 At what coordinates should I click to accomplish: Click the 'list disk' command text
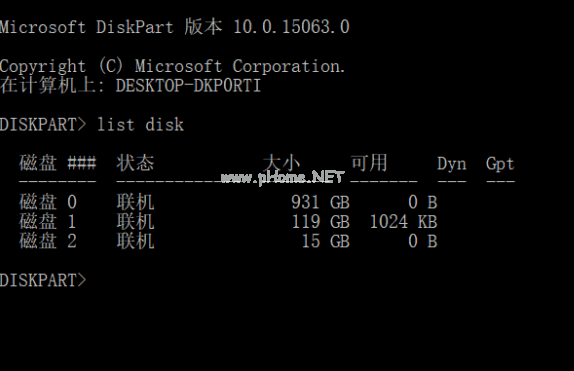[x=140, y=125]
